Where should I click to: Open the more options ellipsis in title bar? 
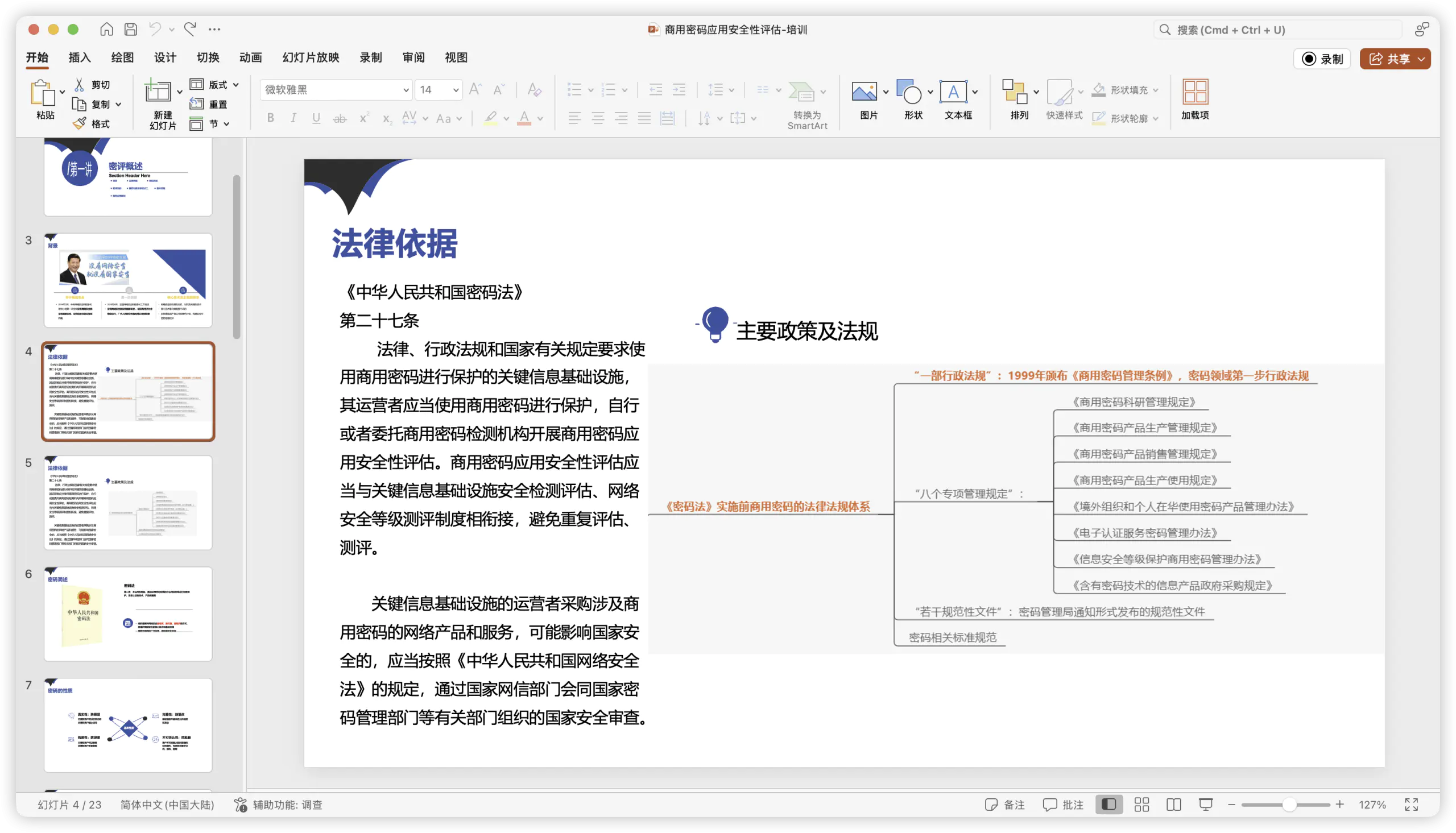coord(214,29)
